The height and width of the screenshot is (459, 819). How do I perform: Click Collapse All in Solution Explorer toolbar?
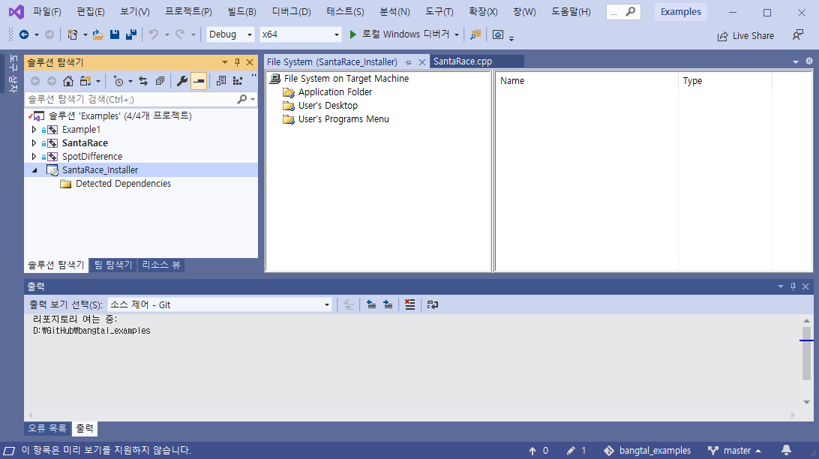[160, 81]
